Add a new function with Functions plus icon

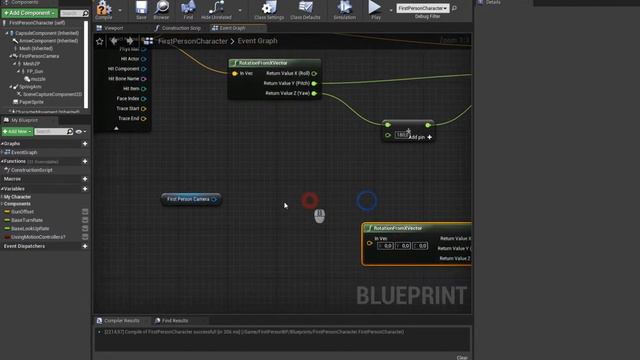[85, 161]
